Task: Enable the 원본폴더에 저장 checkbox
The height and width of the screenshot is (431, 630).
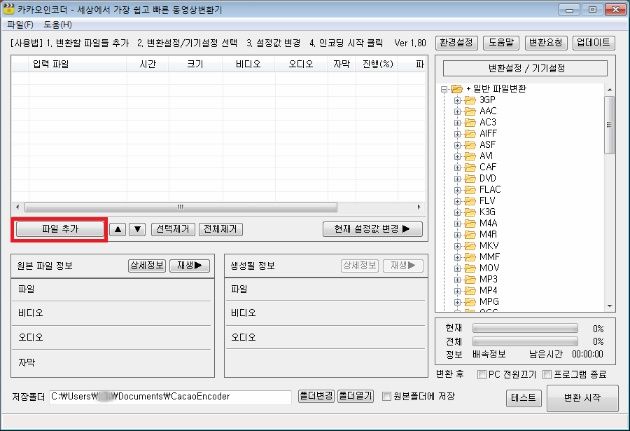Action: click(387, 396)
